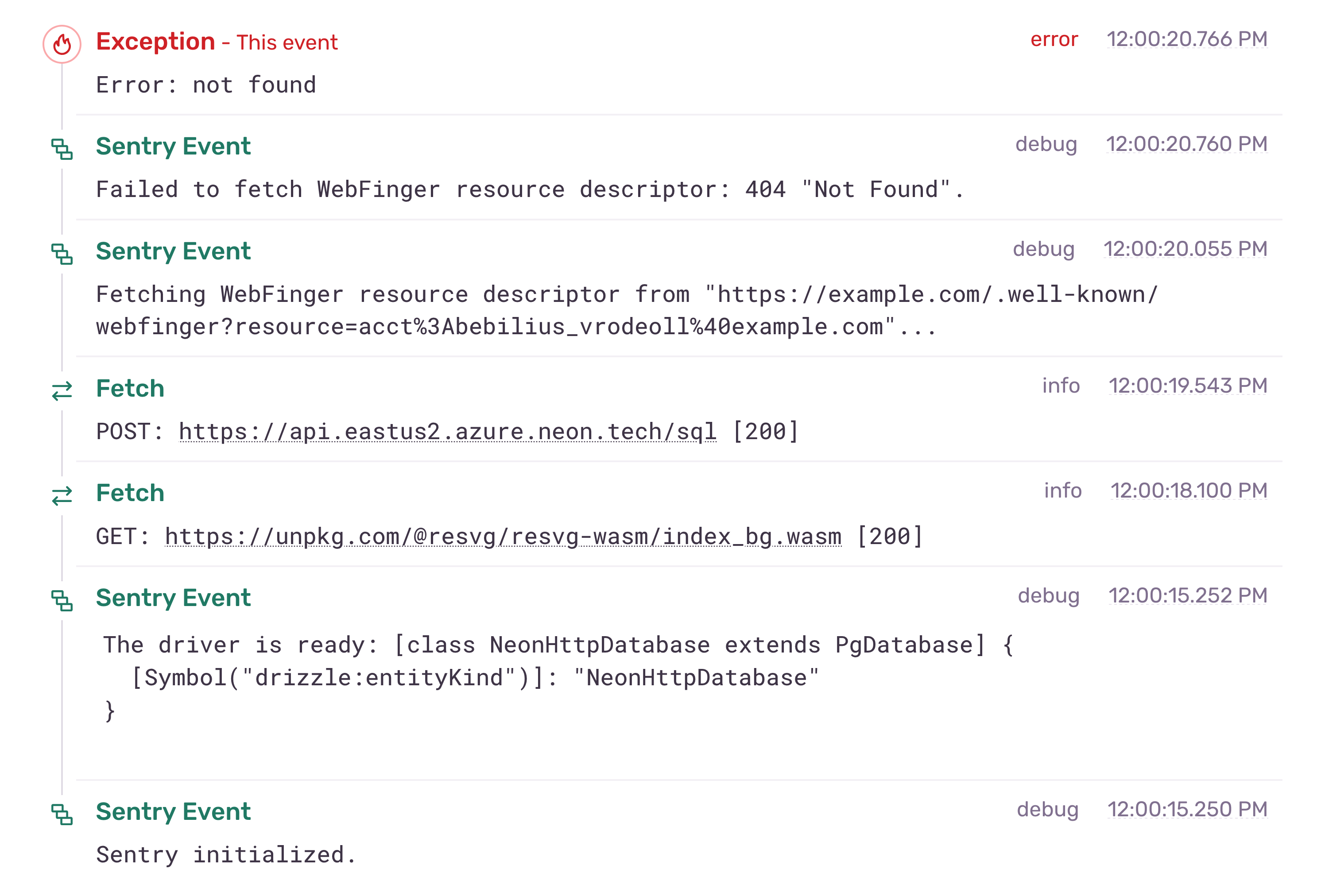The width and height of the screenshot is (1325, 896).
Task: Click the Exception title heading
Action: [155, 42]
